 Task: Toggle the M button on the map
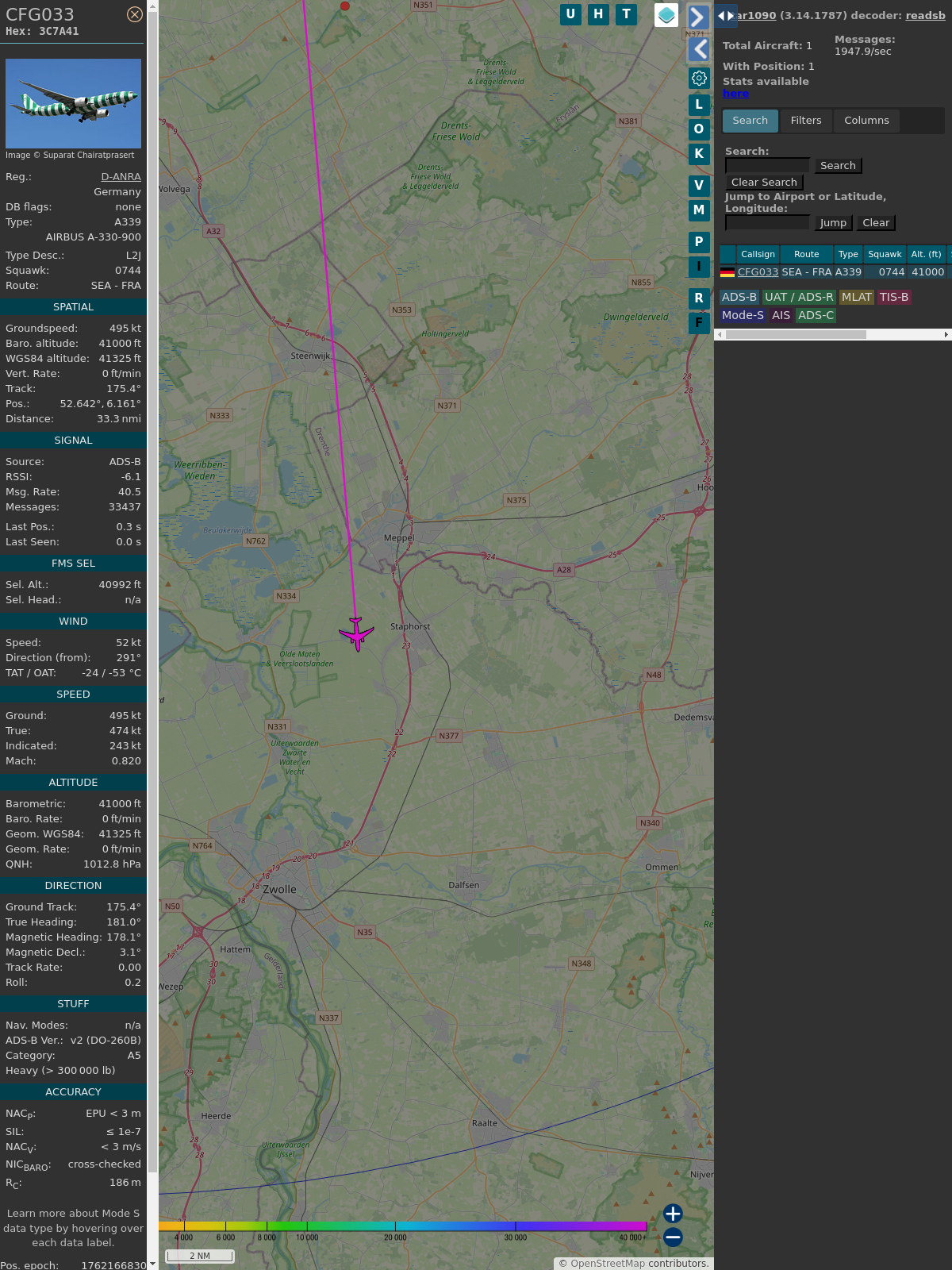(x=699, y=210)
